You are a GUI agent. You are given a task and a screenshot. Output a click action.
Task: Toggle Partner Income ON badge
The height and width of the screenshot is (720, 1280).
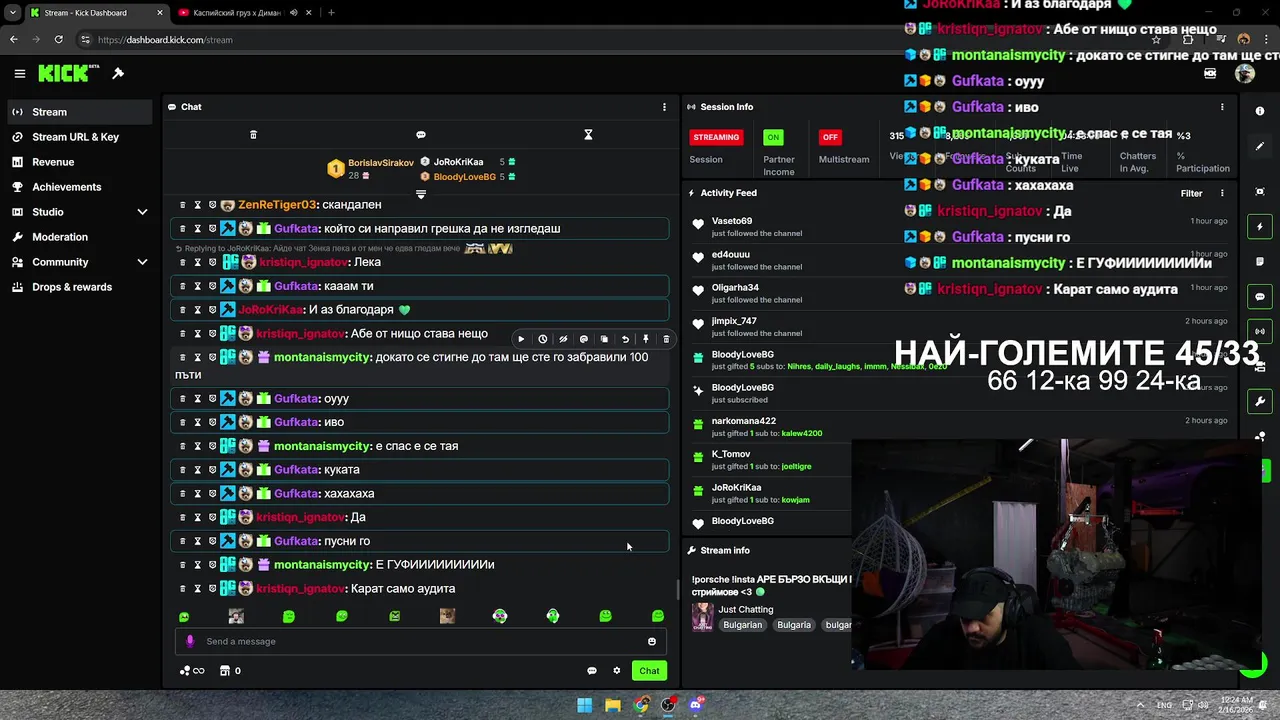tap(773, 137)
